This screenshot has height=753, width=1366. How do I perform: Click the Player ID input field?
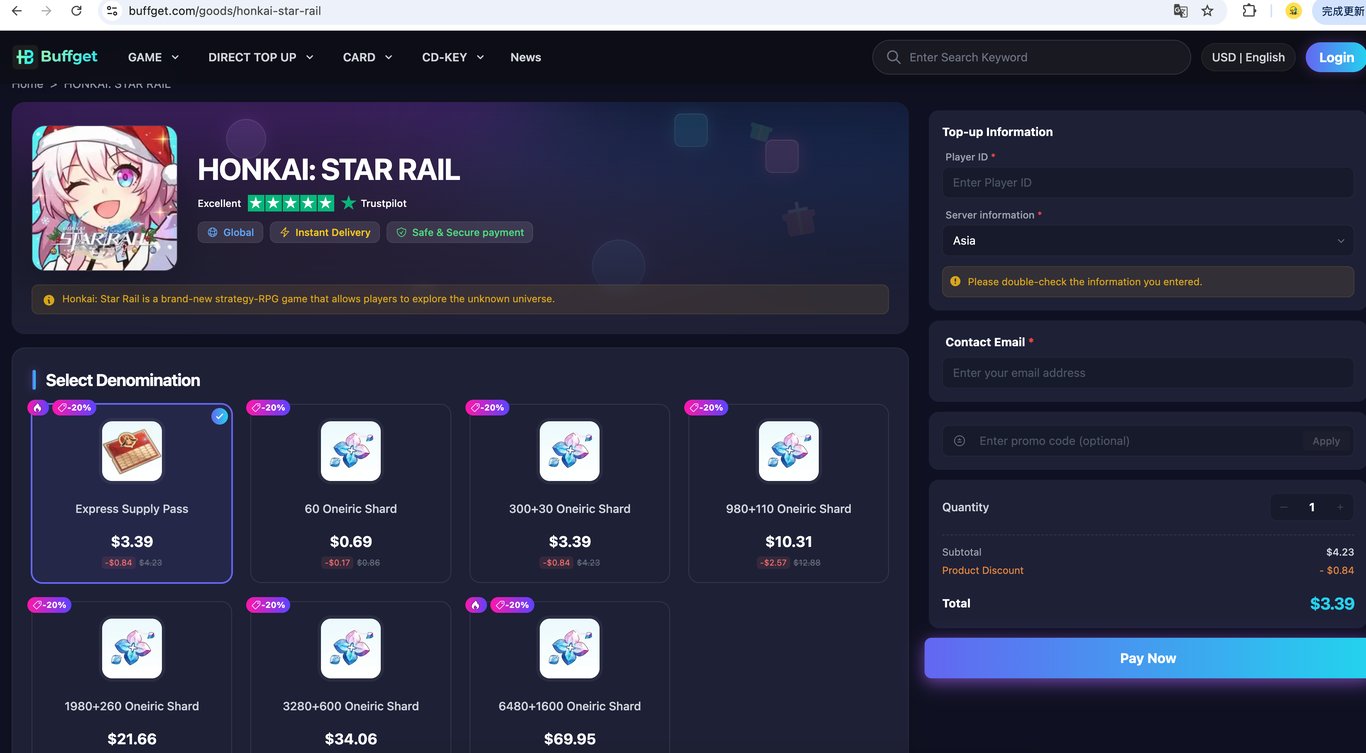point(1148,183)
